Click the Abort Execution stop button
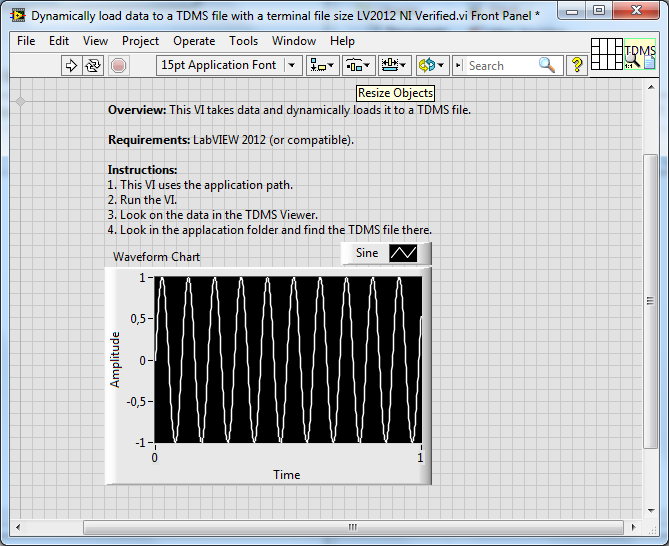The height and width of the screenshot is (546, 669). tap(118, 66)
